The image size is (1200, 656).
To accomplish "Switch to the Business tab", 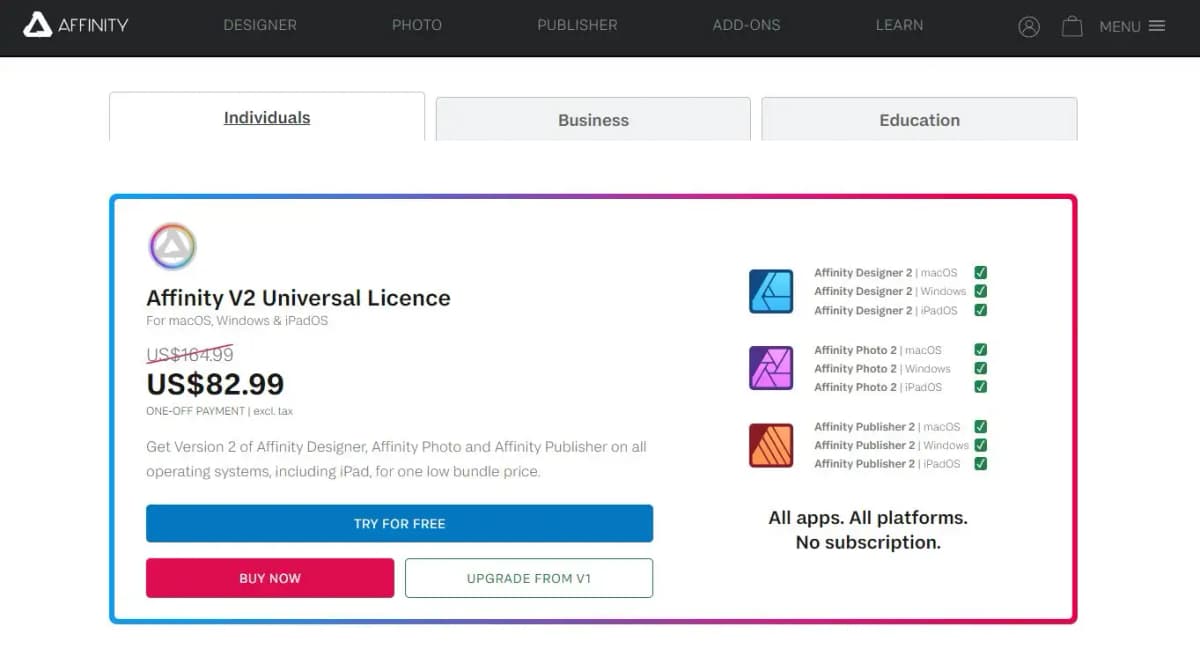I will coord(593,119).
